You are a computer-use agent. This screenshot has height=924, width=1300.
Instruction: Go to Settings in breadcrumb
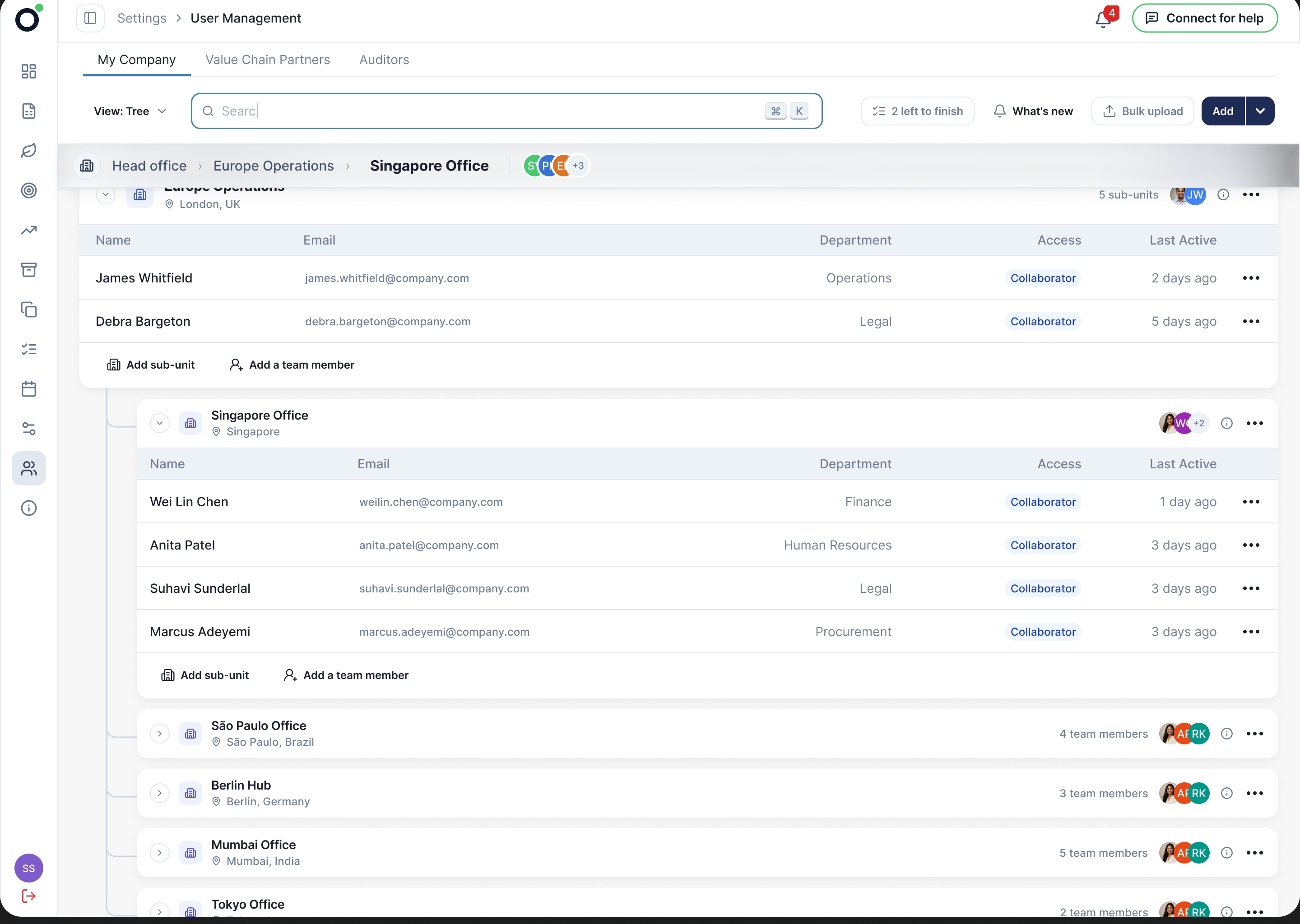142,18
